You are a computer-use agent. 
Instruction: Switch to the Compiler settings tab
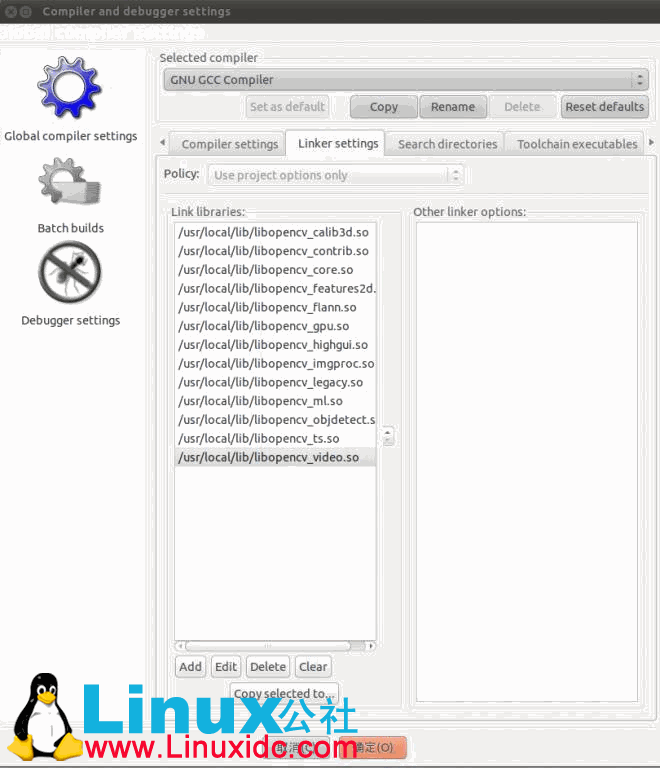(x=229, y=144)
